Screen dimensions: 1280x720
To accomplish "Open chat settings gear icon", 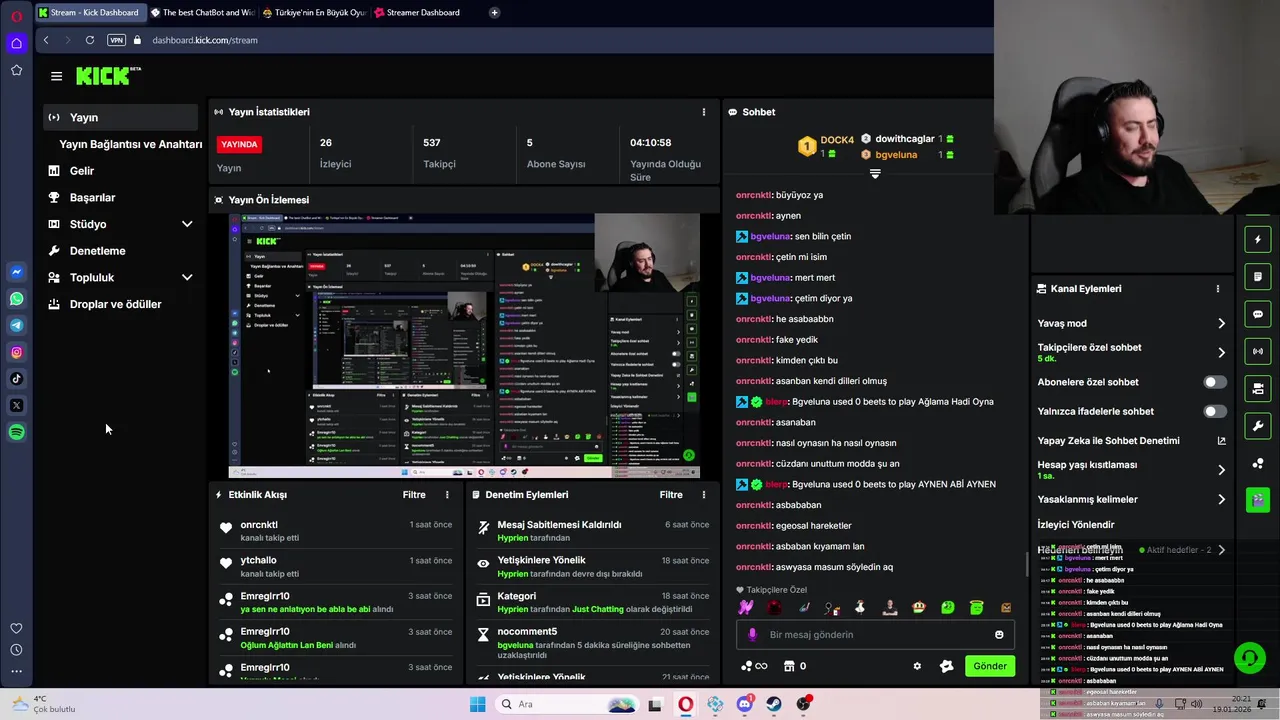I will pyautogui.click(x=917, y=666).
